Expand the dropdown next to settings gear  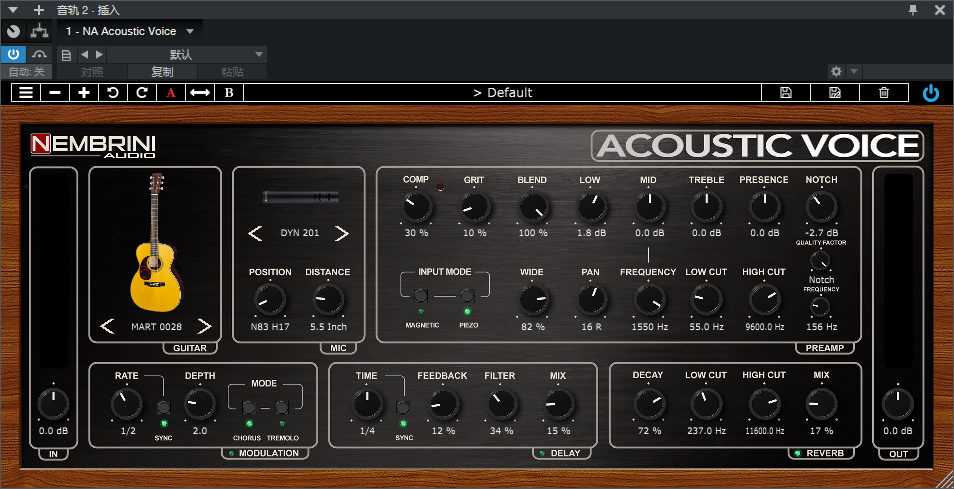(854, 71)
